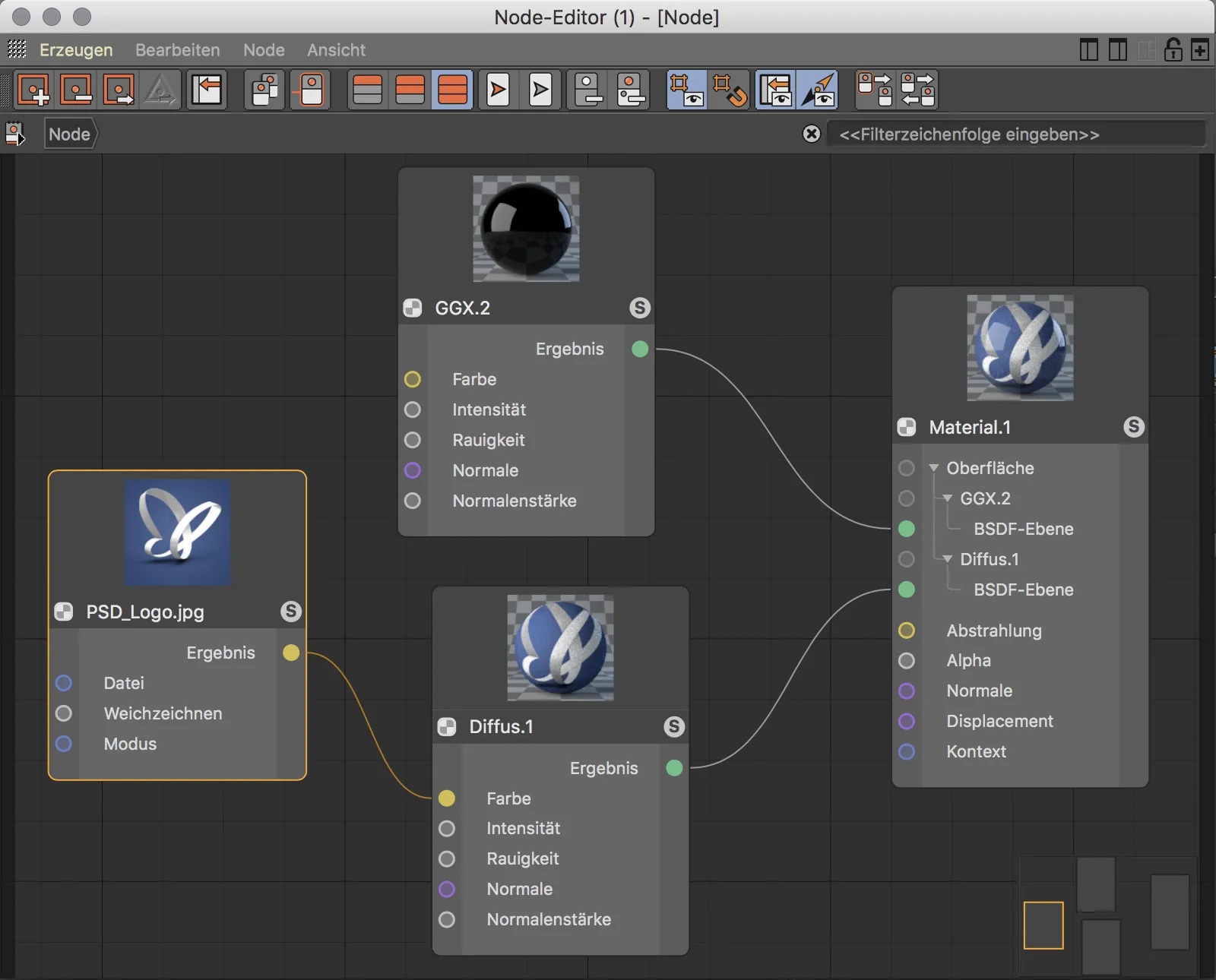
Task: Toggle solo S button on Material.1 node
Action: pos(1134,427)
